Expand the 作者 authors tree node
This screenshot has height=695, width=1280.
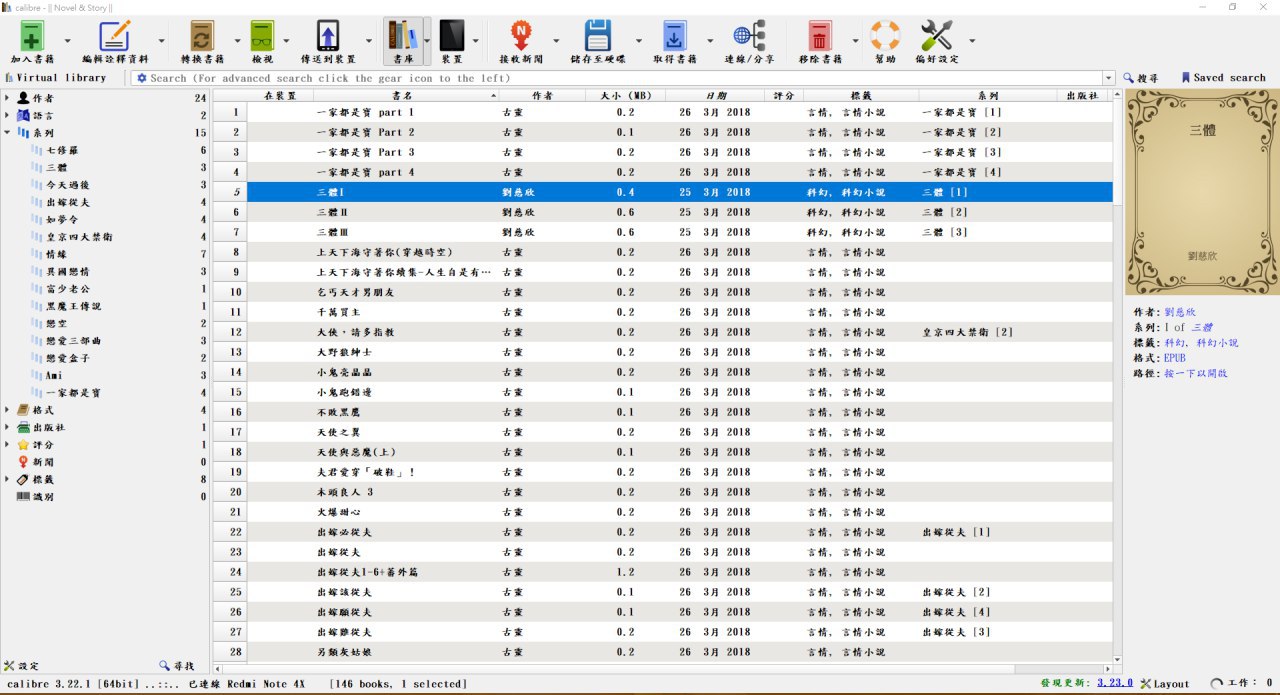tap(8, 98)
